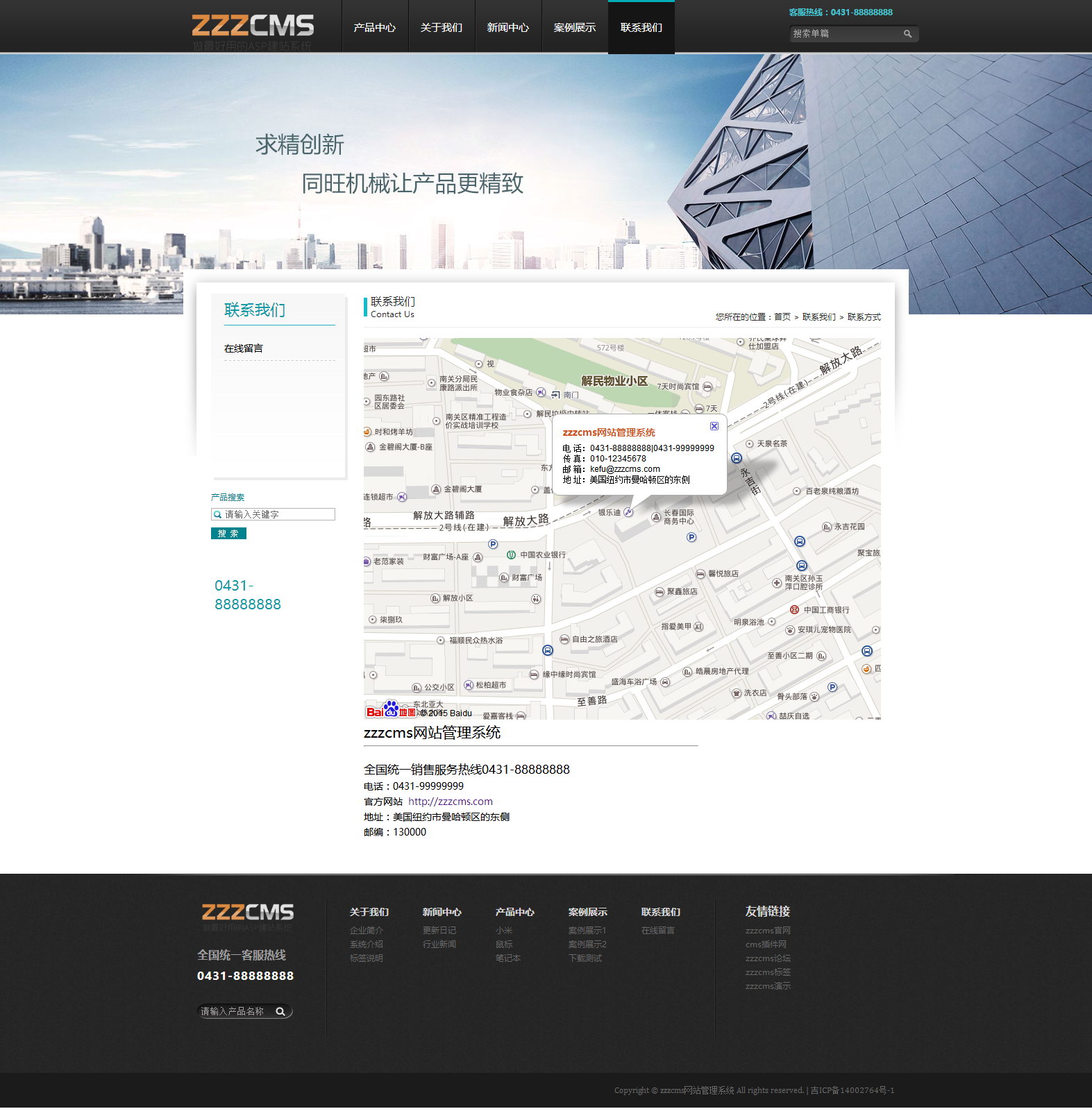Screen dimensions: 1092x1118
Task: Click the 中国农业银行 map marker icon
Action: tap(511, 554)
